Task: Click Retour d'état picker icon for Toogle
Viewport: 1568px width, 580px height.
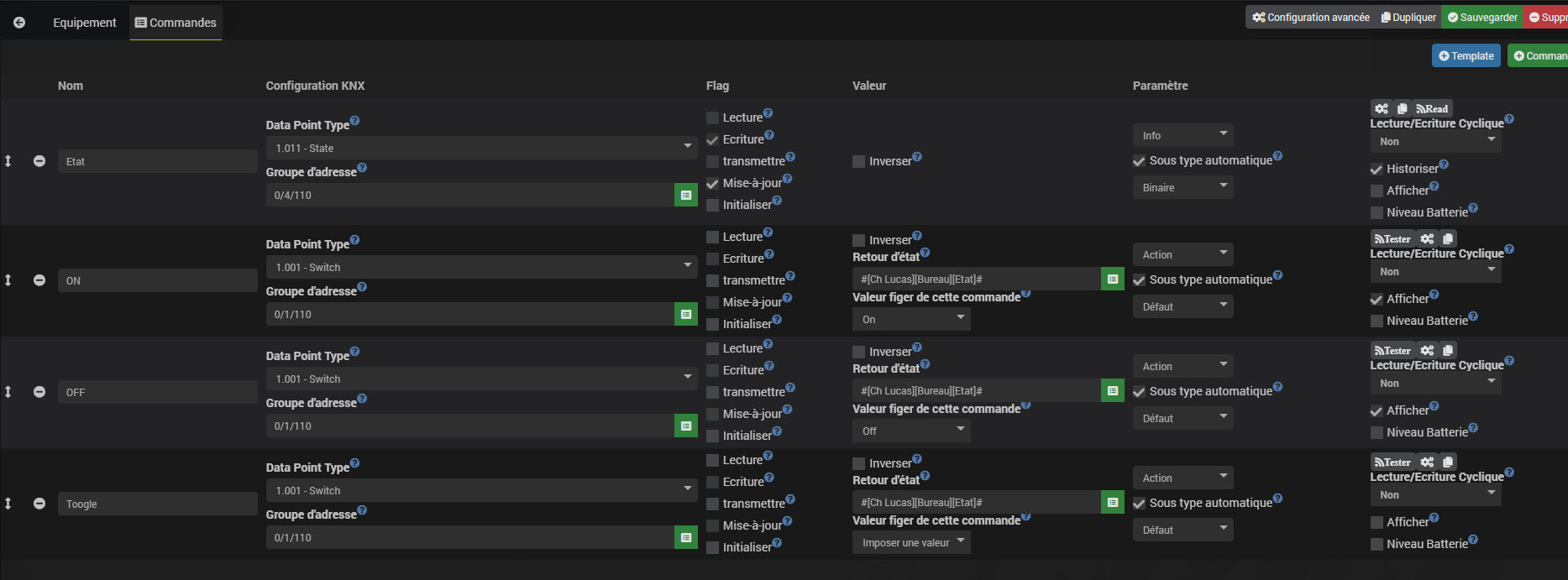Action: pos(1112,502)
